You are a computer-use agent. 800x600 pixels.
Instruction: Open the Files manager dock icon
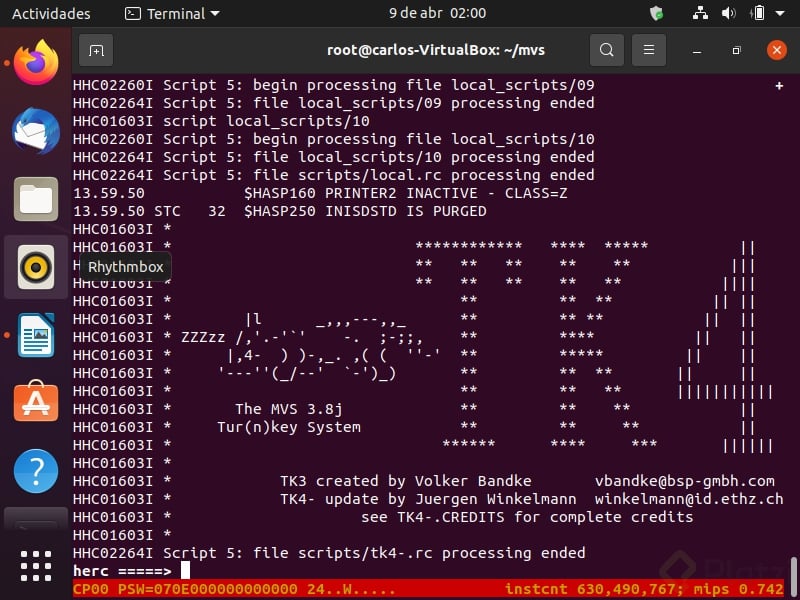click(x=36, y=199)
